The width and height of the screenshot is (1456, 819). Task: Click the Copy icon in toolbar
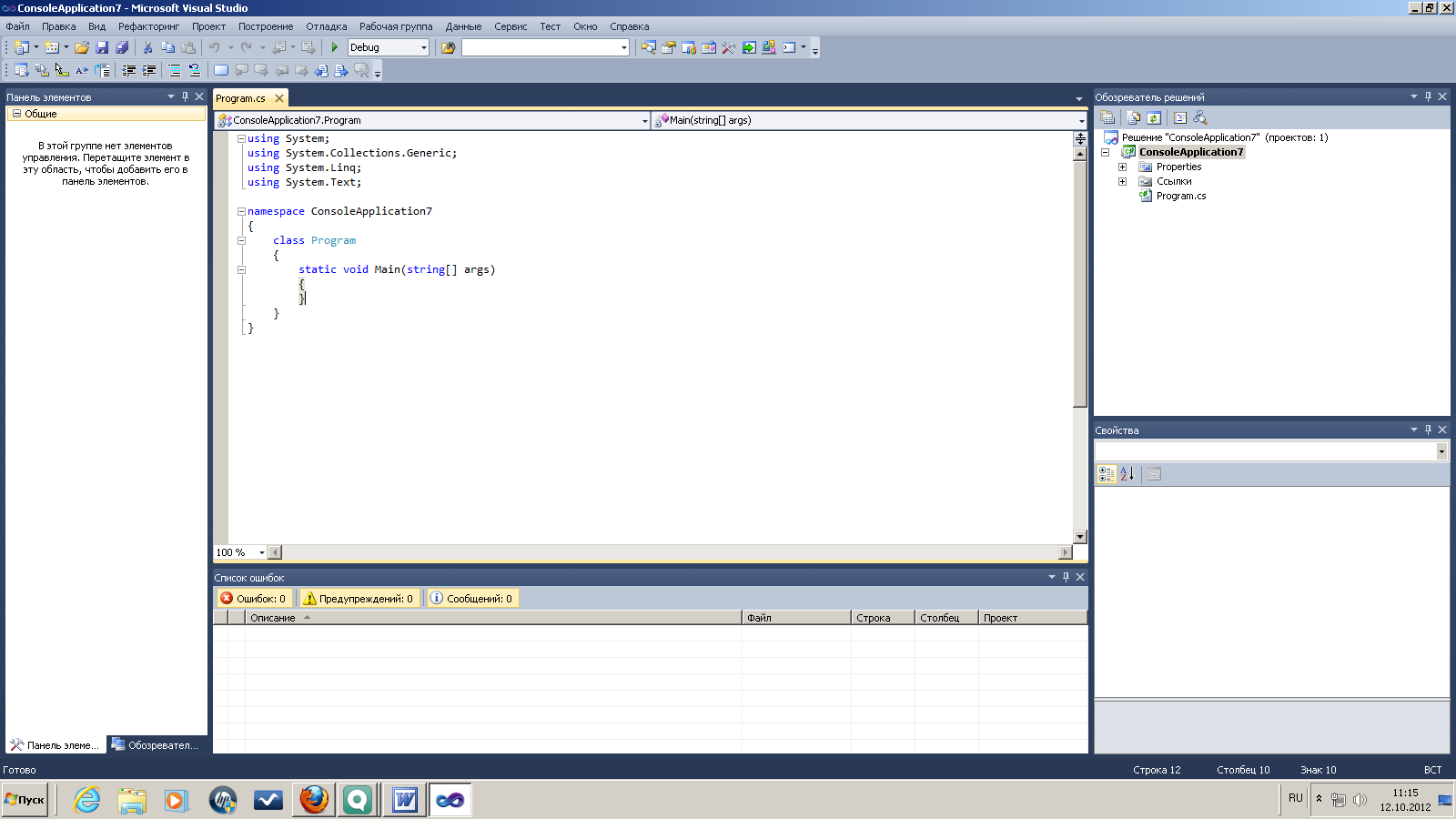167,47
